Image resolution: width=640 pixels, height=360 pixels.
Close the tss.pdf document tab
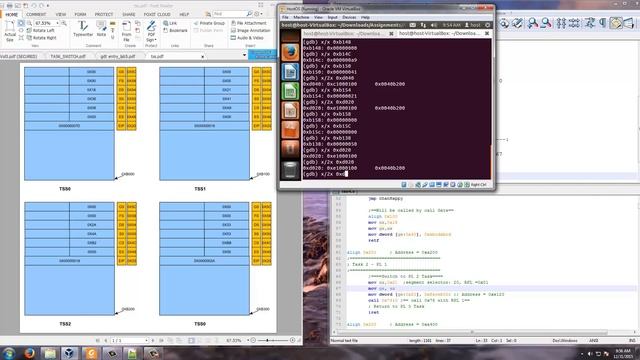(202, 57)
